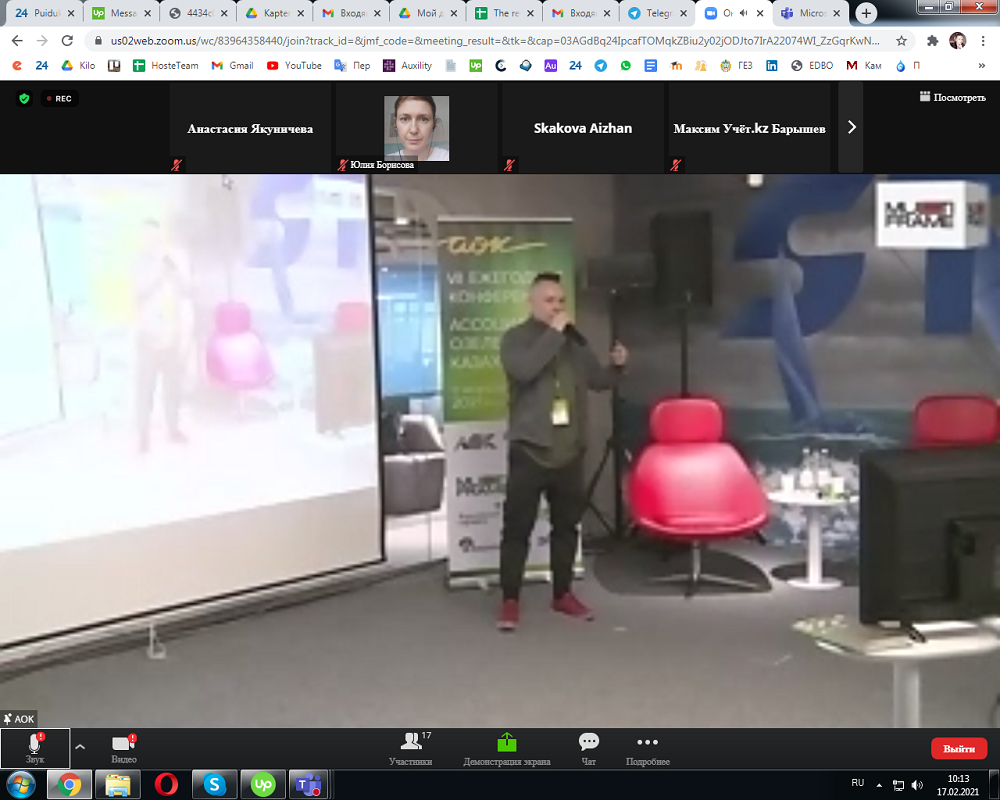Unmute the microphone with the Звук button

[x=35, y=748]
